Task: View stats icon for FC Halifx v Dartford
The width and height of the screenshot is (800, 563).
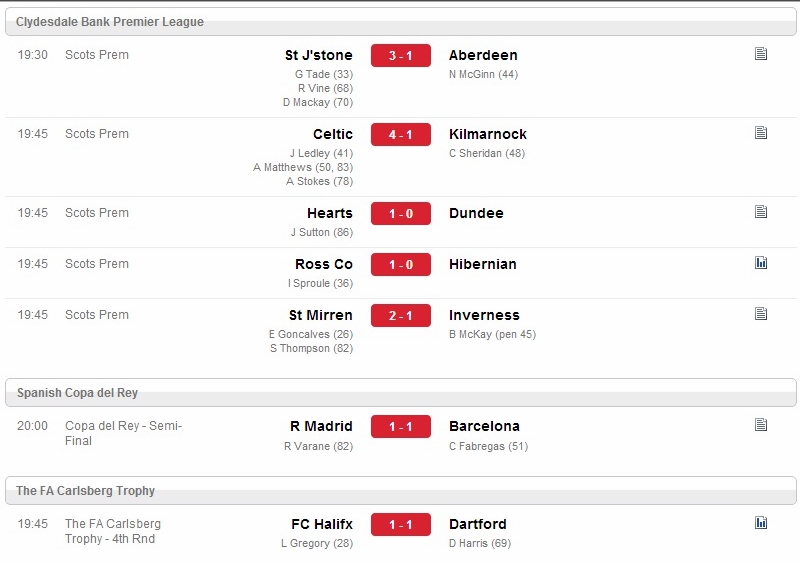Action: 761,523
